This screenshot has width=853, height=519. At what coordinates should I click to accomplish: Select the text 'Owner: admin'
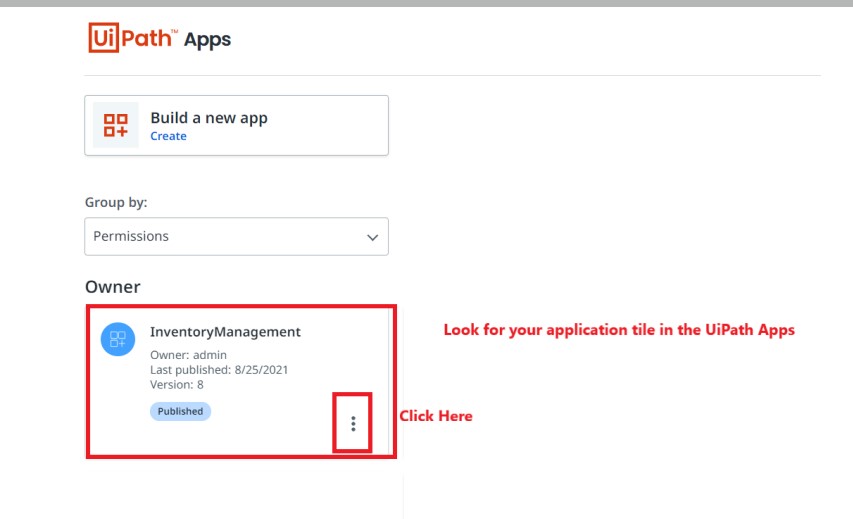(x=188, y=355)
